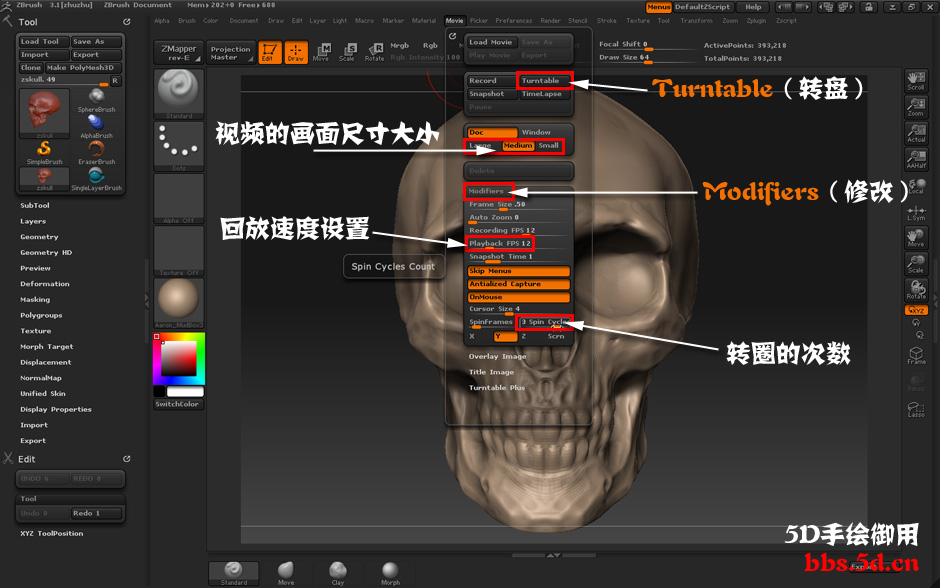Toggle the XYZ rotation button
The image size is (940, 588).
pos(916,310)
